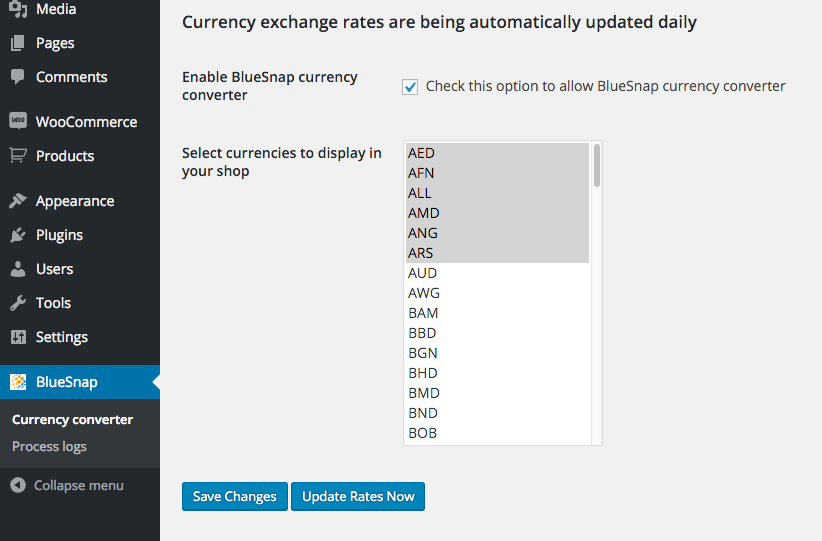Click the Pages icon in sidebar
Image resolution: width=822 pixels, height=541 pixels.
point(18,43)
